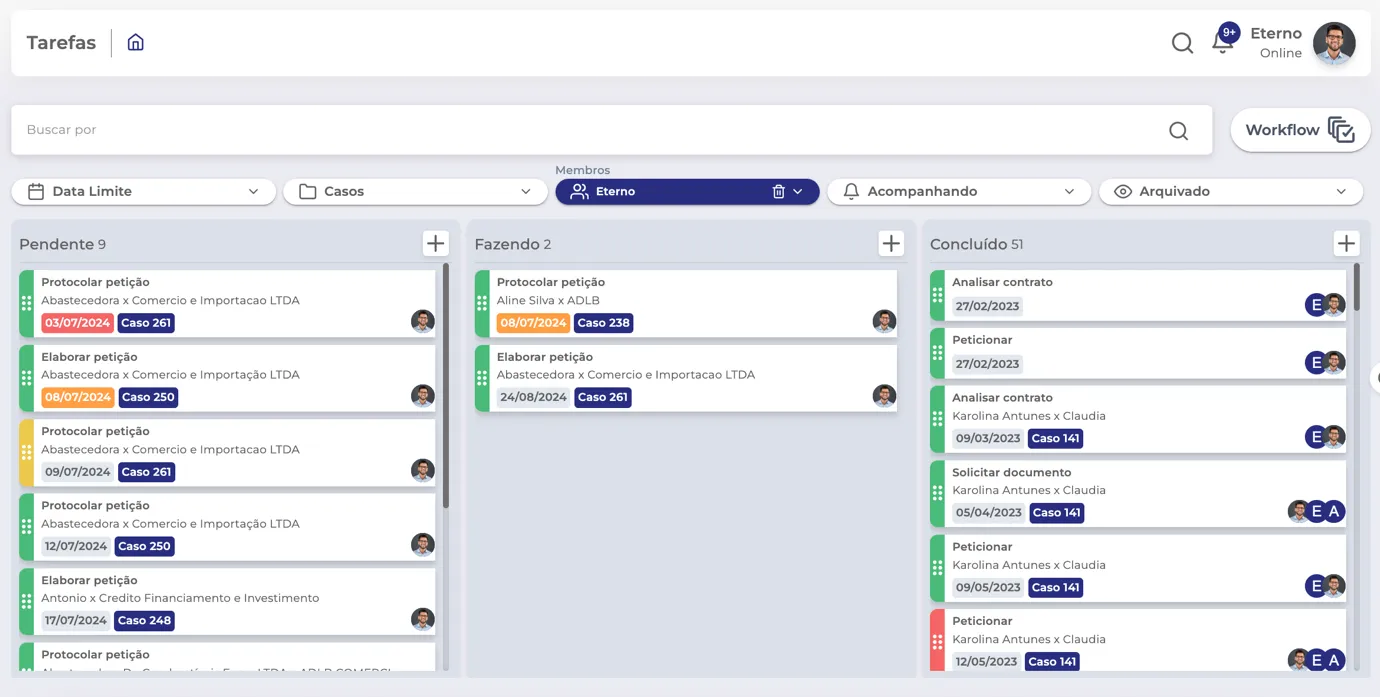Screen dimensions: 1380x697
Task: Expand the Membros Eterno dropdown
Action: [796, 191]
